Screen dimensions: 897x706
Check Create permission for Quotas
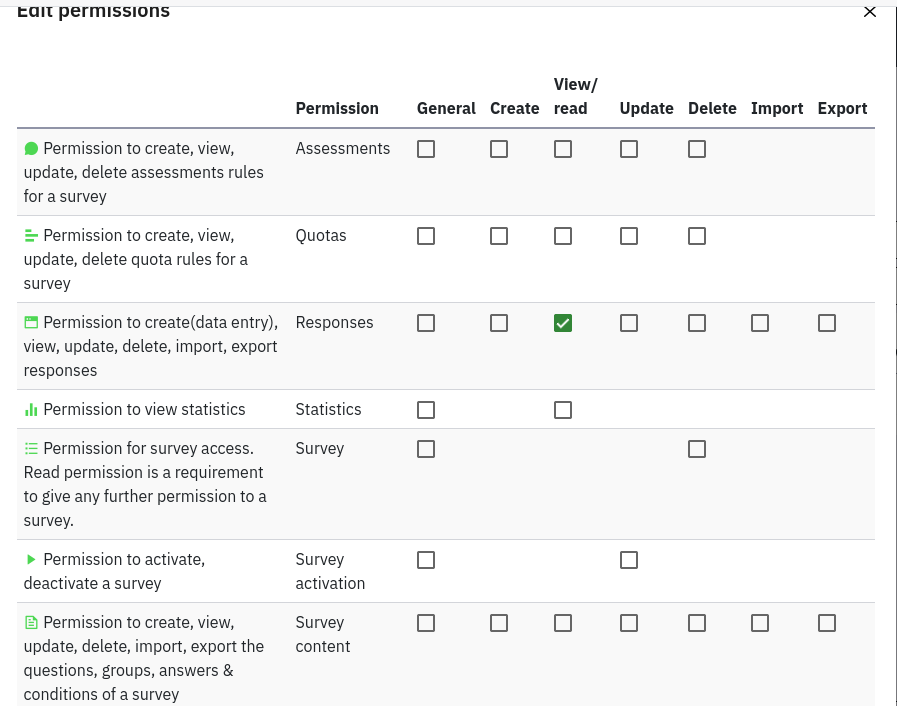click(x=499, y=236)
